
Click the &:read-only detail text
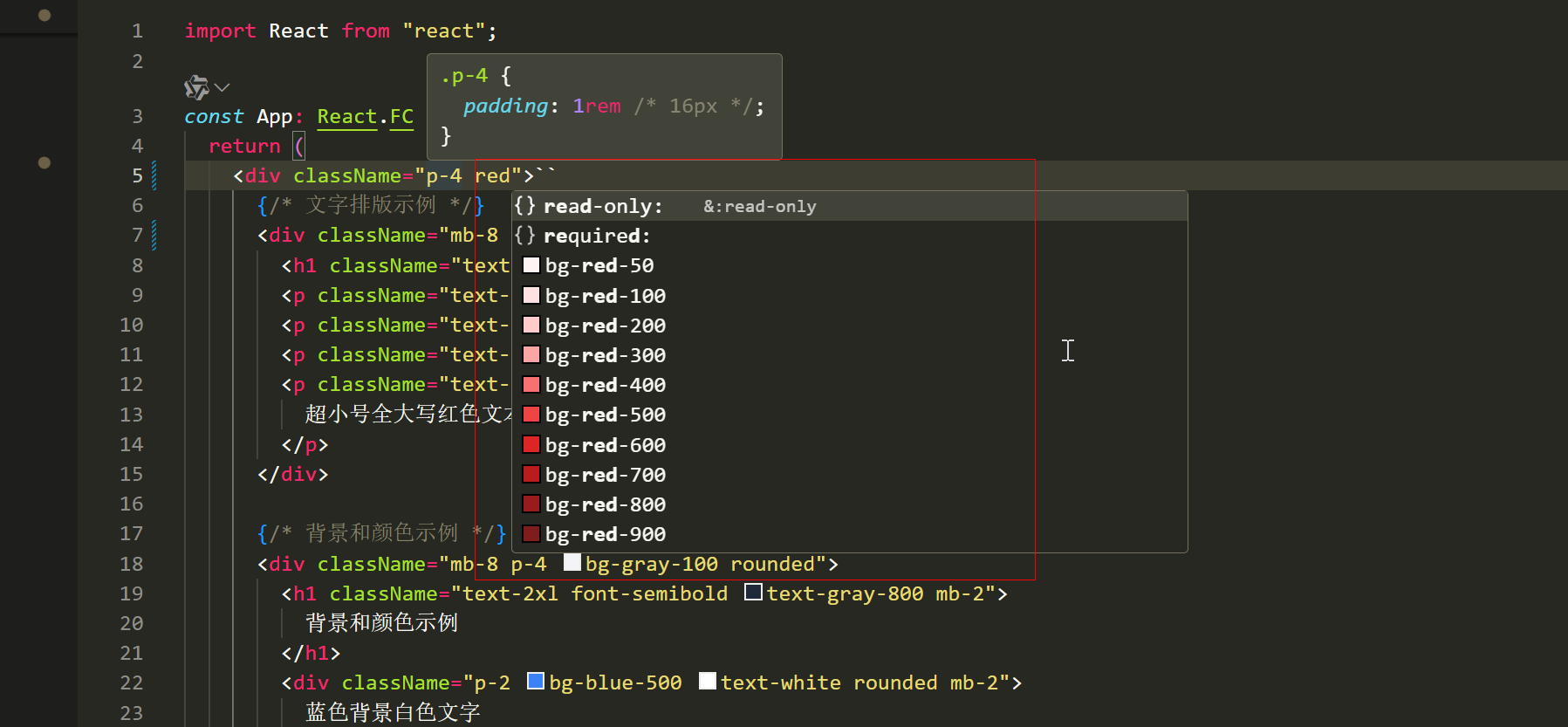[x=760, y=207]
